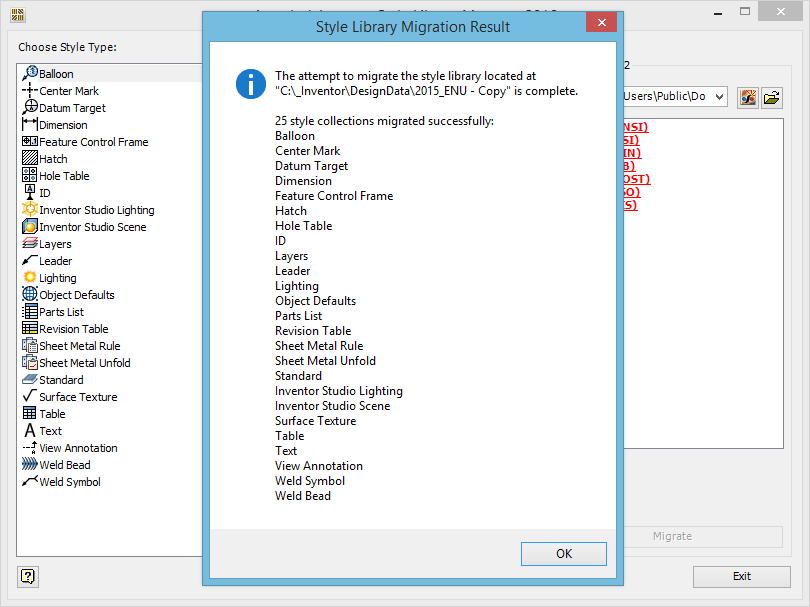Screen dimensions: 810x607
Task: Open the red ANSI standard link
Action: click(x=632, y=128)
